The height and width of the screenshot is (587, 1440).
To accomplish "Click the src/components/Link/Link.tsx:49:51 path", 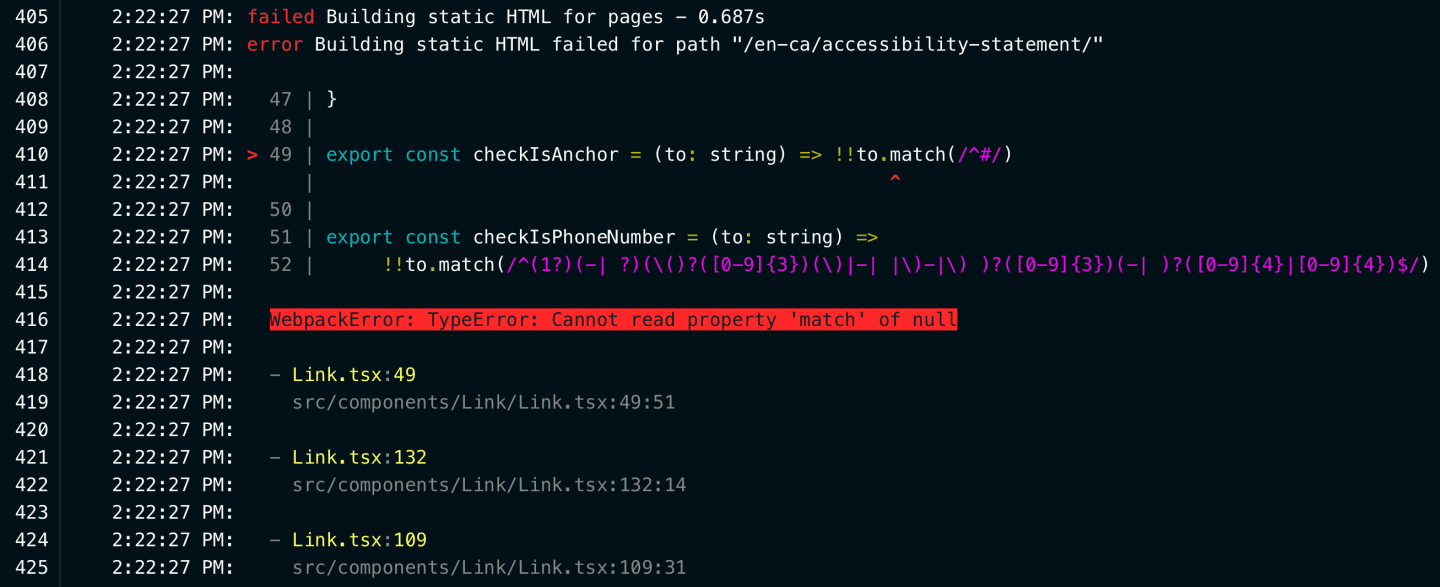I will click(x=484, y=403).
